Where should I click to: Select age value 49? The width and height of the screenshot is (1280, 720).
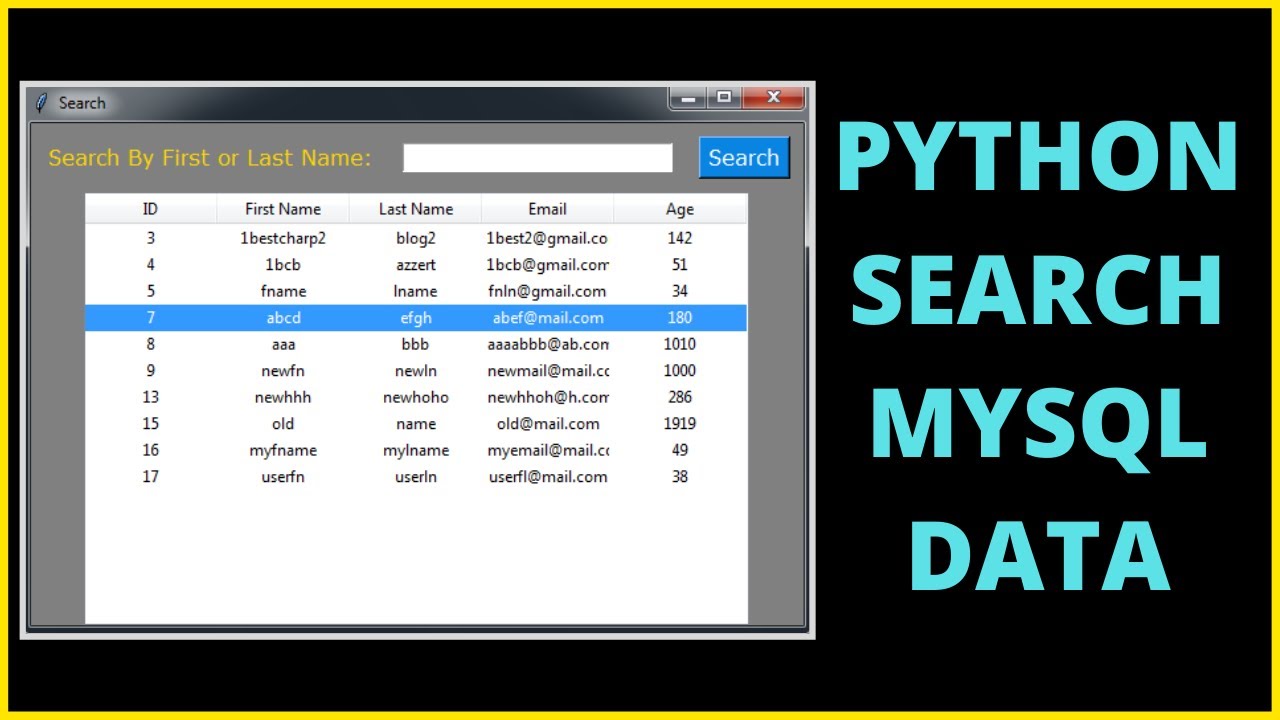pyautogui.click(x=680, y=450)
